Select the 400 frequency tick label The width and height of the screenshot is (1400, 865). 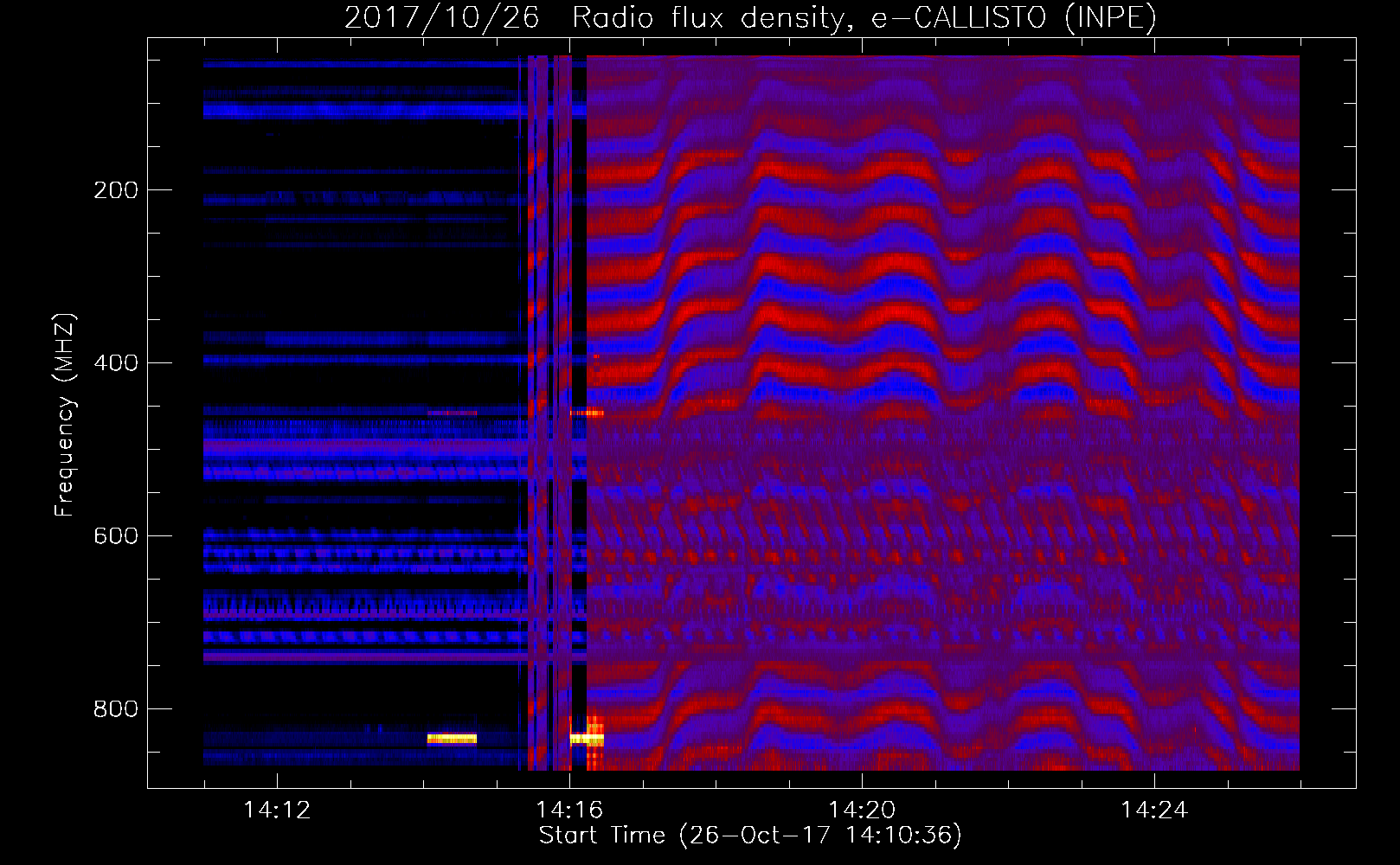[x=116, y=362]
